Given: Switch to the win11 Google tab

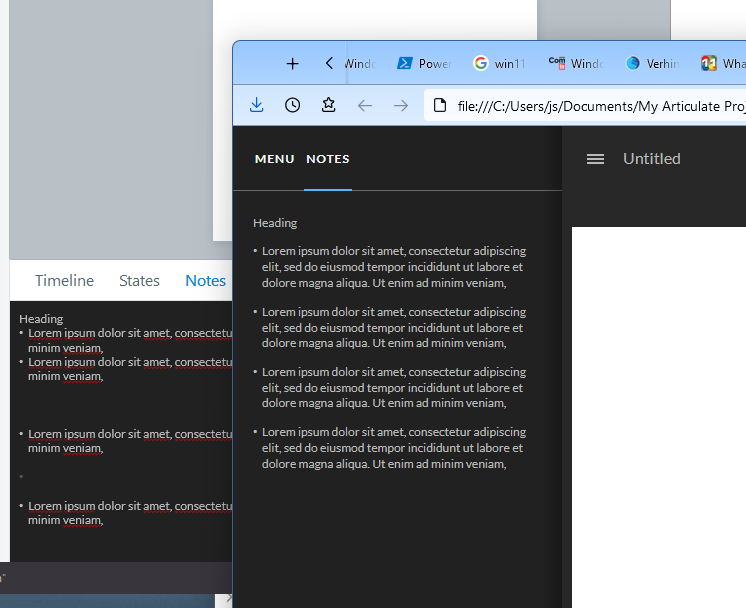Looking at the screenshot, I should point(500,63).
